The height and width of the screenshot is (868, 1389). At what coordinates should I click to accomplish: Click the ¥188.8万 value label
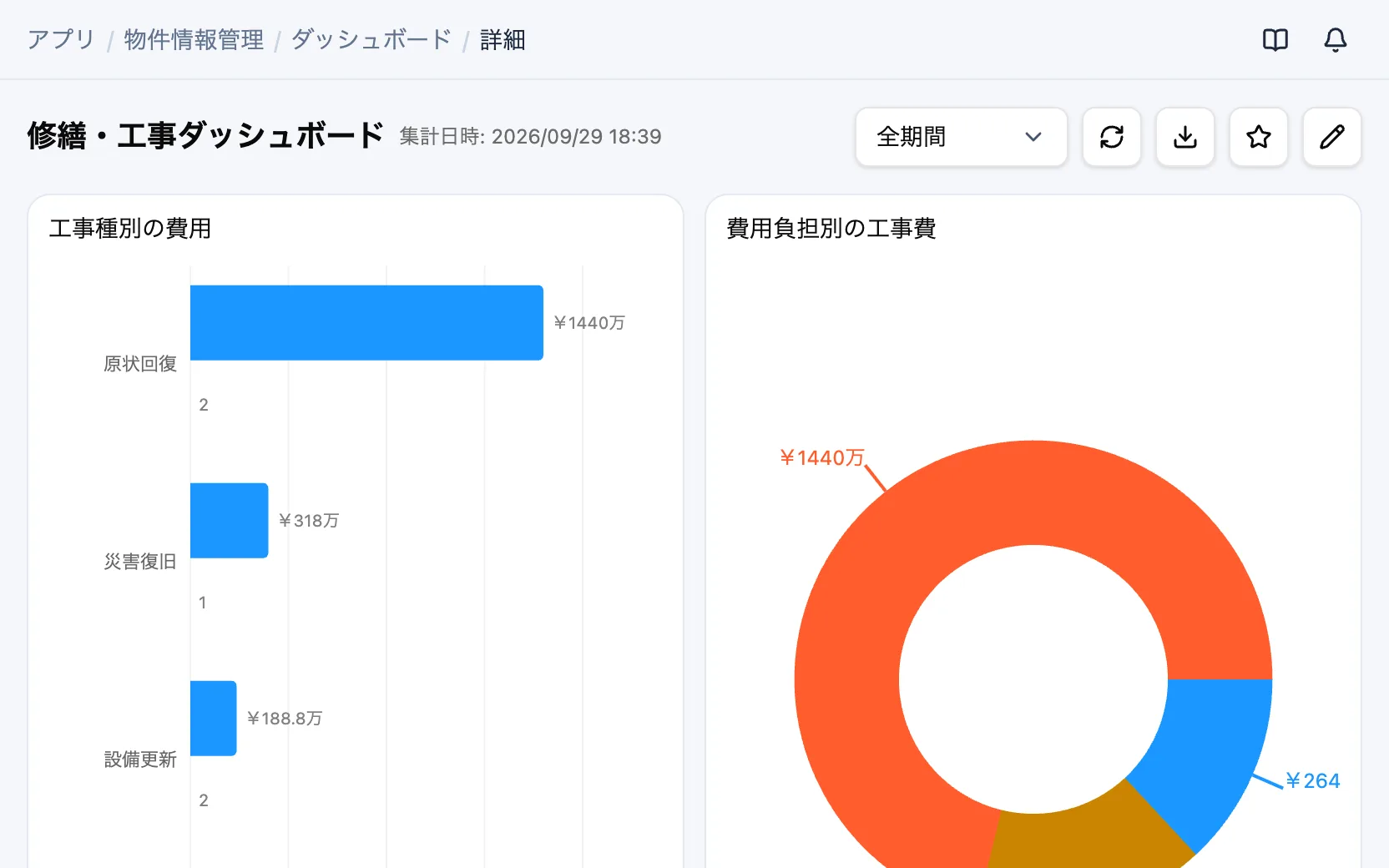[285, 719]
